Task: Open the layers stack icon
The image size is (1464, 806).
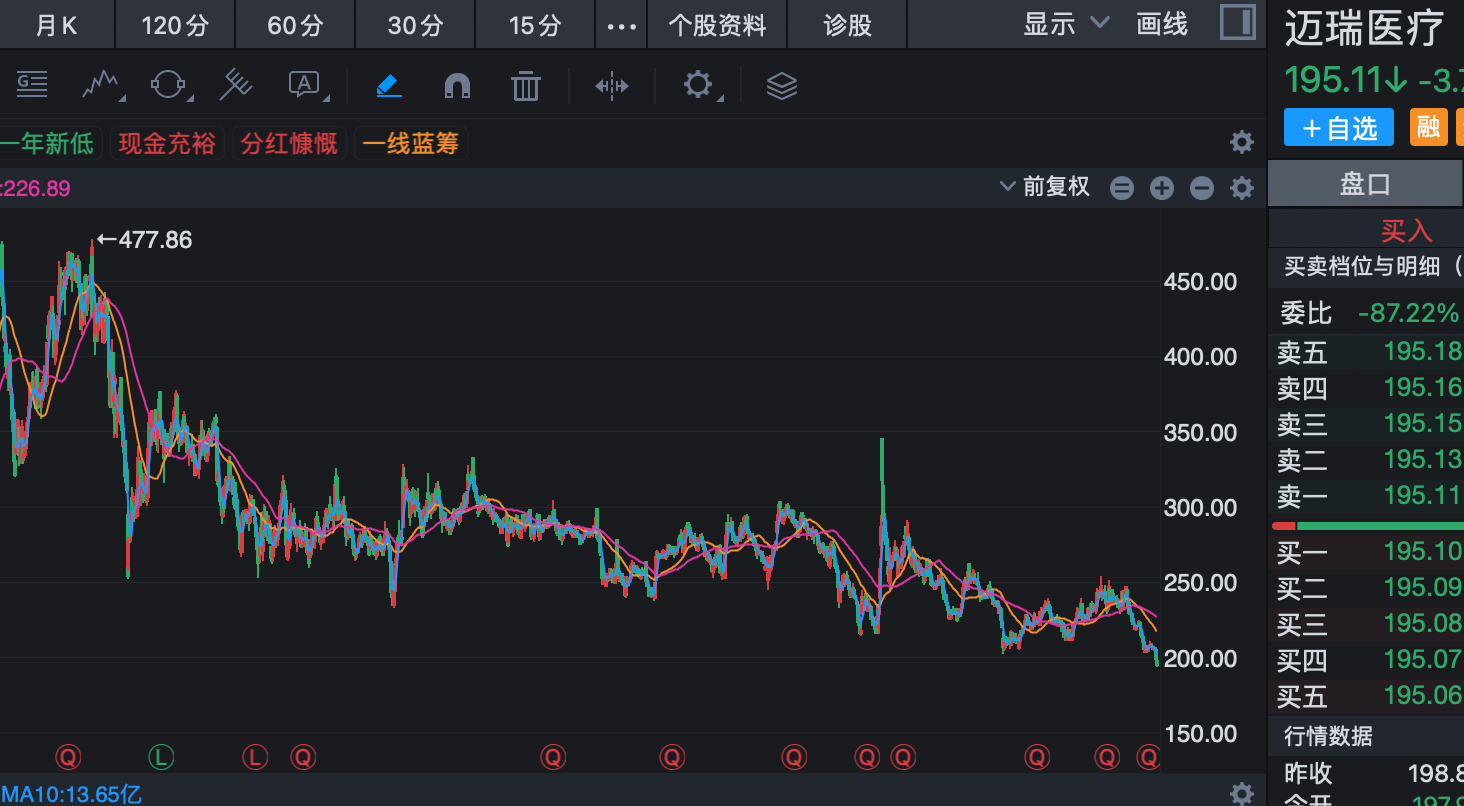Action: 781,86
